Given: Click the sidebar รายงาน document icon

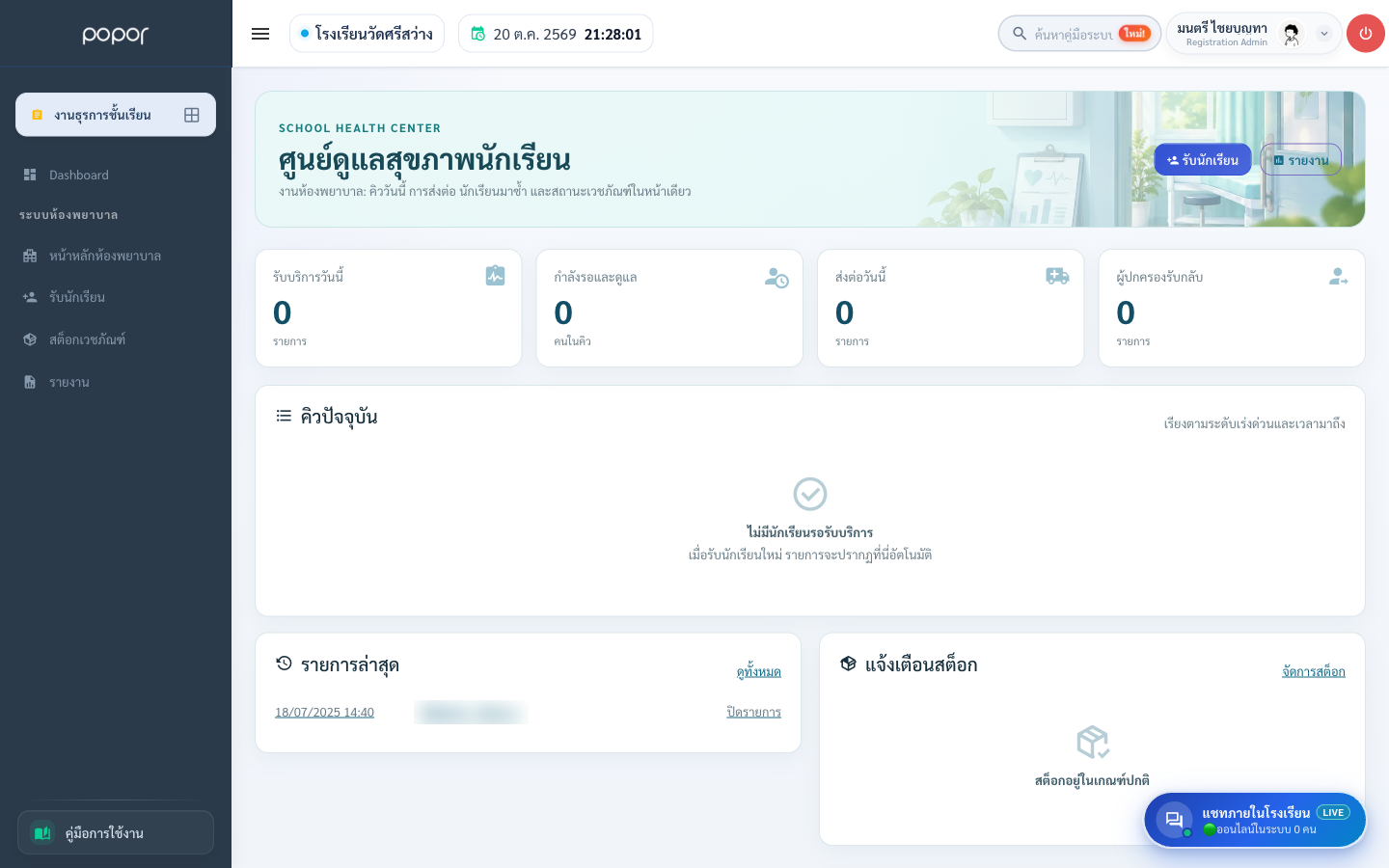Looking at the screenshot, I should point(30,382).
